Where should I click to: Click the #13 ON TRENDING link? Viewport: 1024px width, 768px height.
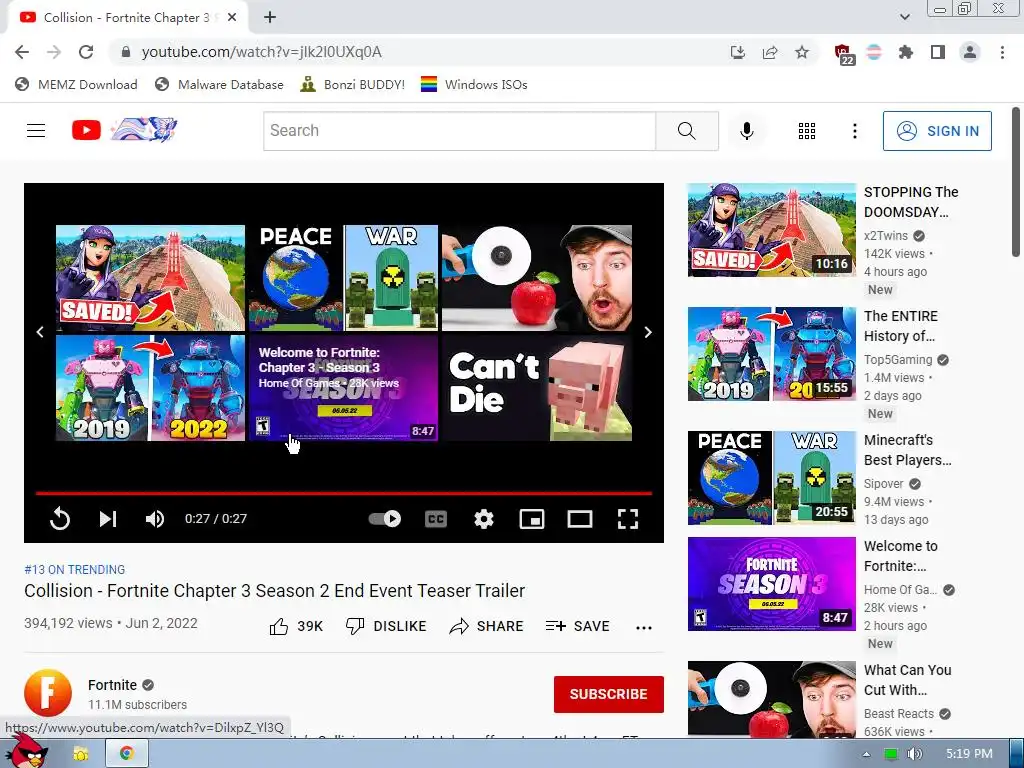click(74, 569)
